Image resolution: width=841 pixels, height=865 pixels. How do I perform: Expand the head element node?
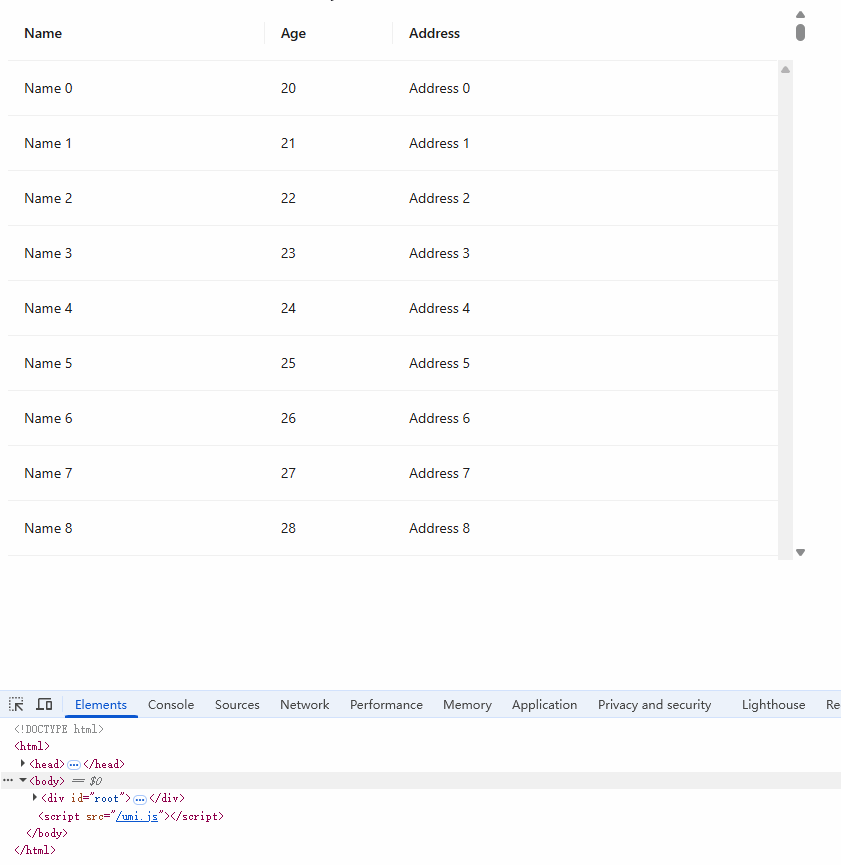pos(24,763)
